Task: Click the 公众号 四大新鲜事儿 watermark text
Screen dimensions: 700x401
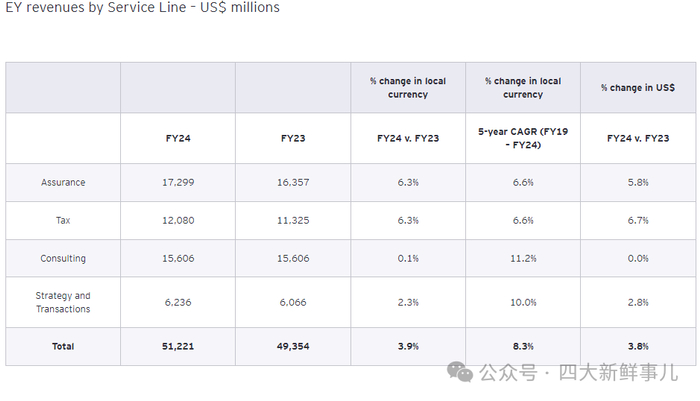Action: coord(578,372)
